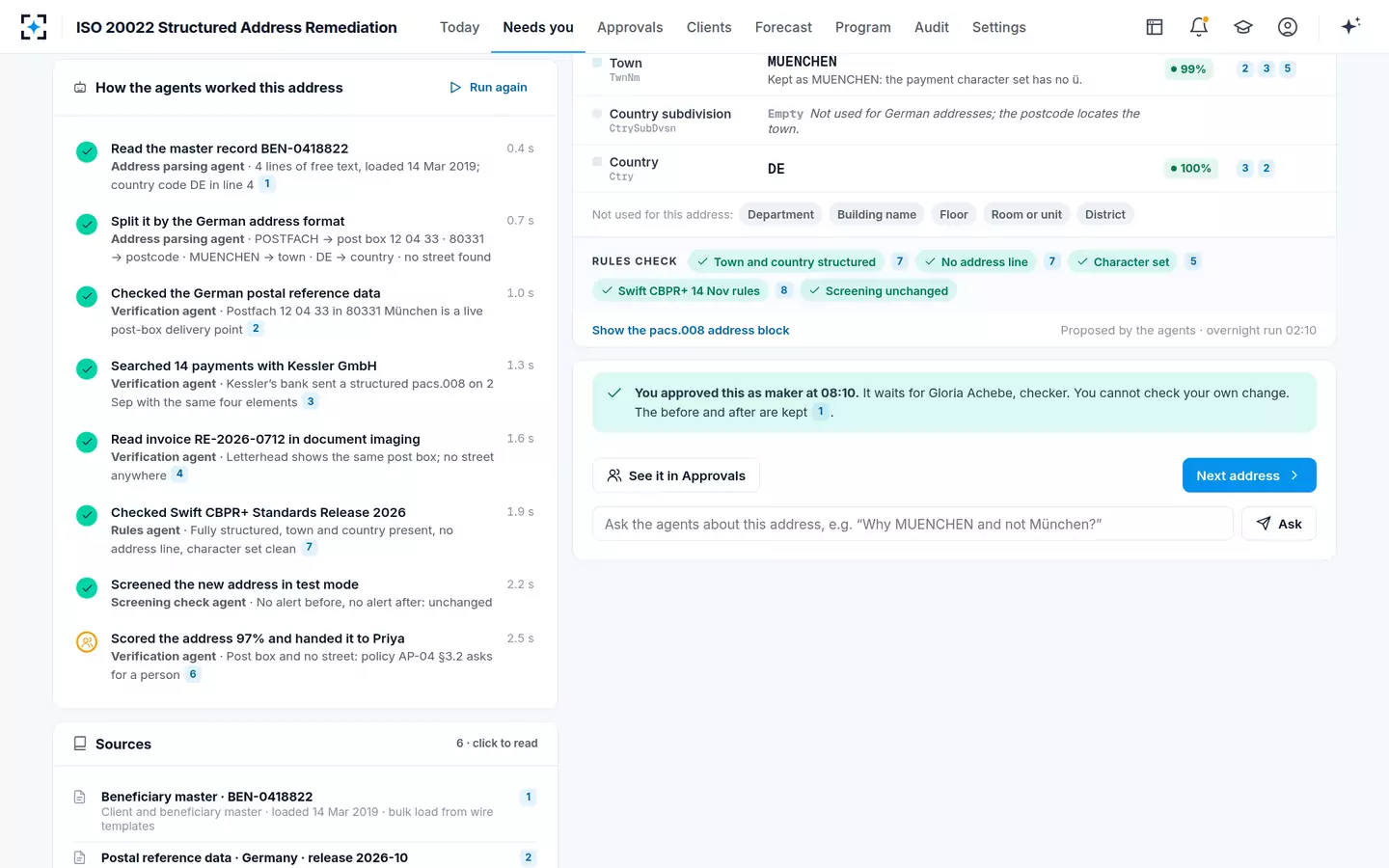Click the document icon beside Postal reference data
The image size is (1389, 868).
80,857
